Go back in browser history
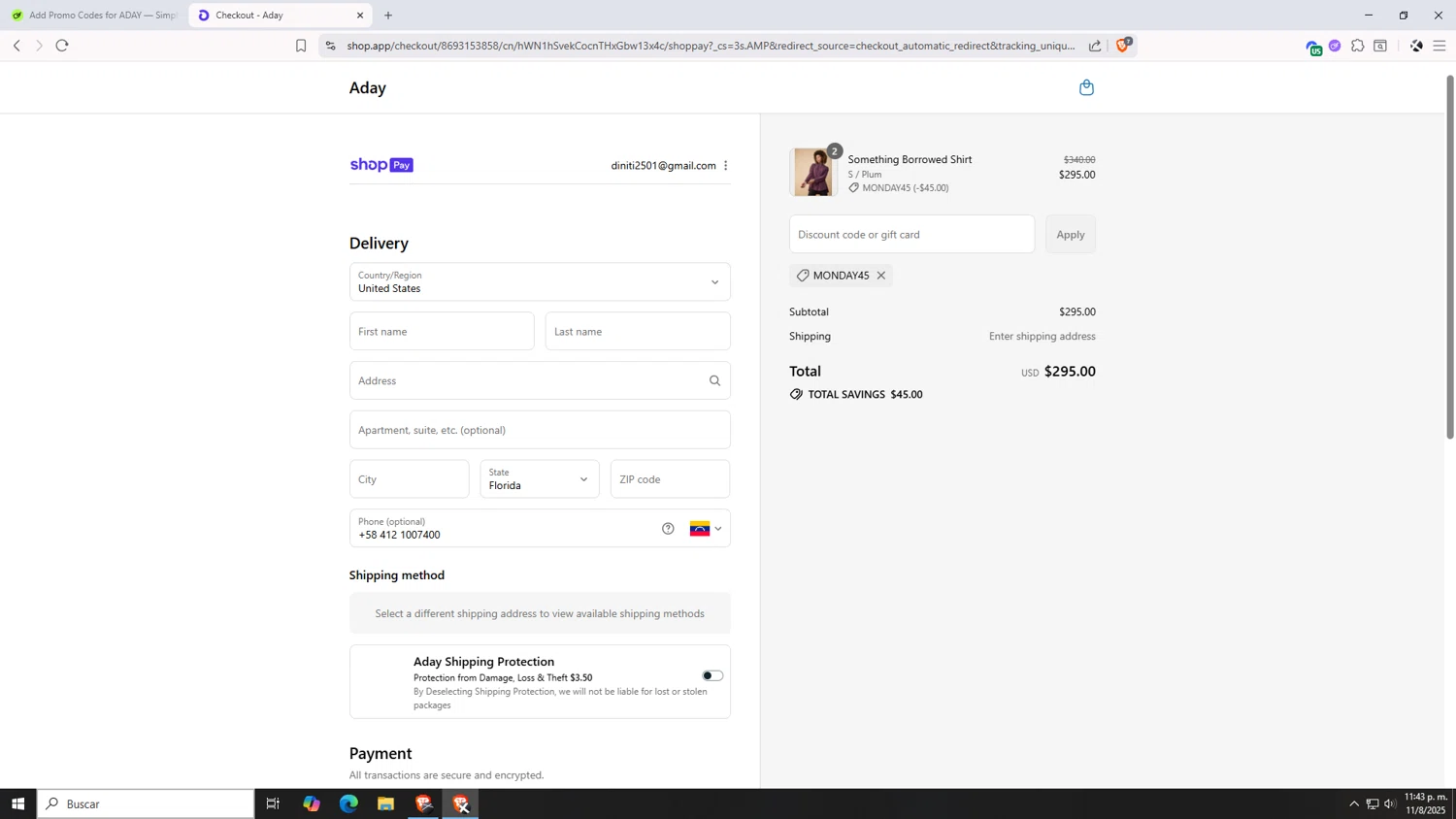 [x=17, y=46]
